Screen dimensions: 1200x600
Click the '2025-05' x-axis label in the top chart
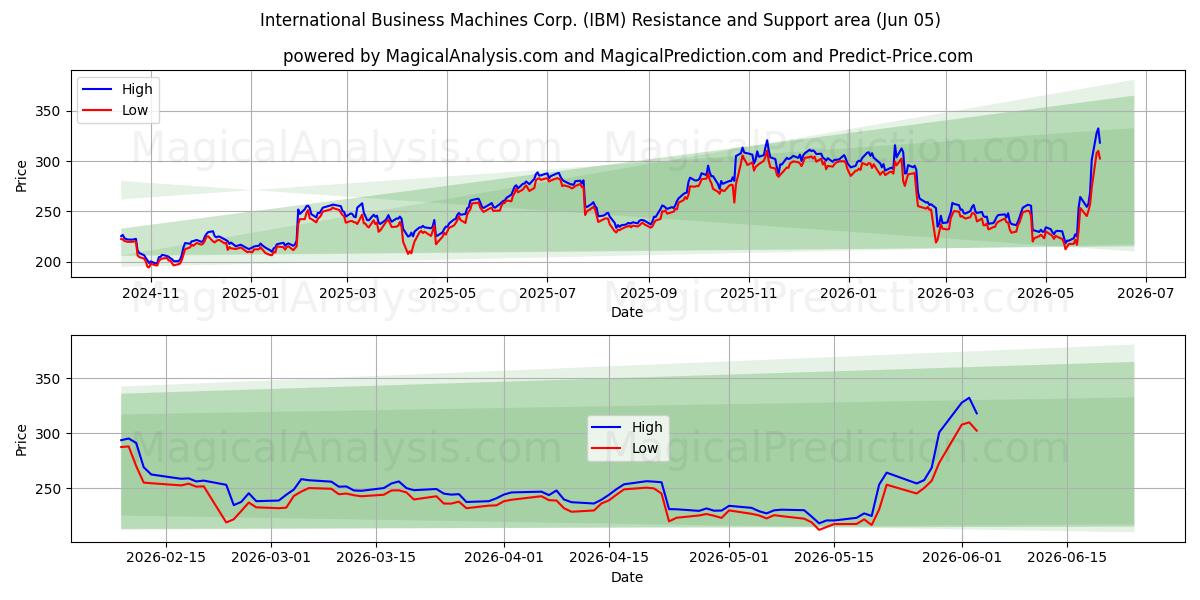click(x=446, y=294)
